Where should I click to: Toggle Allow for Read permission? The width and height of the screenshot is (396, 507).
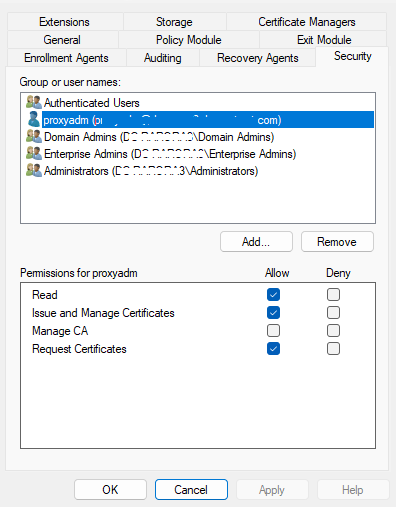click(x=273, y=295)
